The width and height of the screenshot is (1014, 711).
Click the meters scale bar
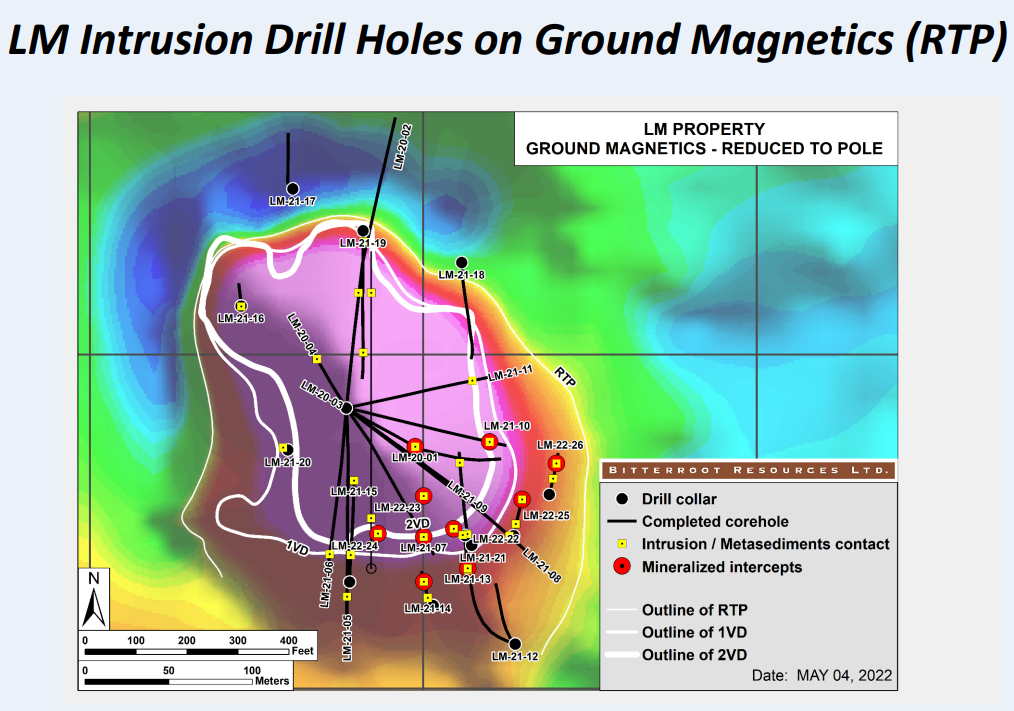pos(169,682)
